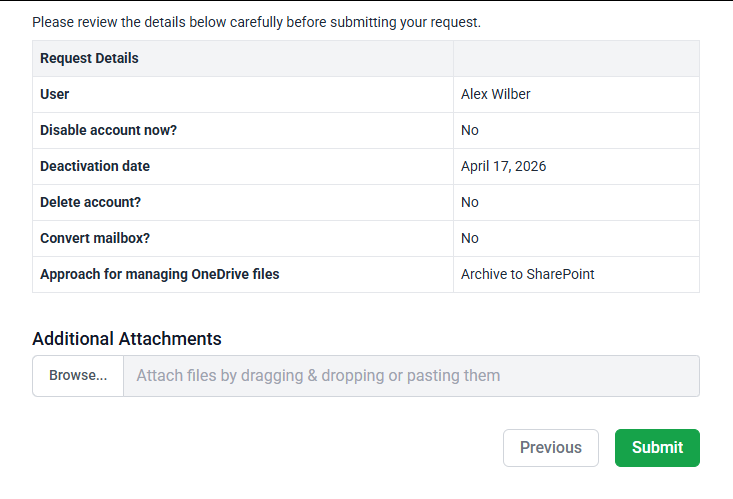Select the Archive to SharePoint value

(528, 274)
